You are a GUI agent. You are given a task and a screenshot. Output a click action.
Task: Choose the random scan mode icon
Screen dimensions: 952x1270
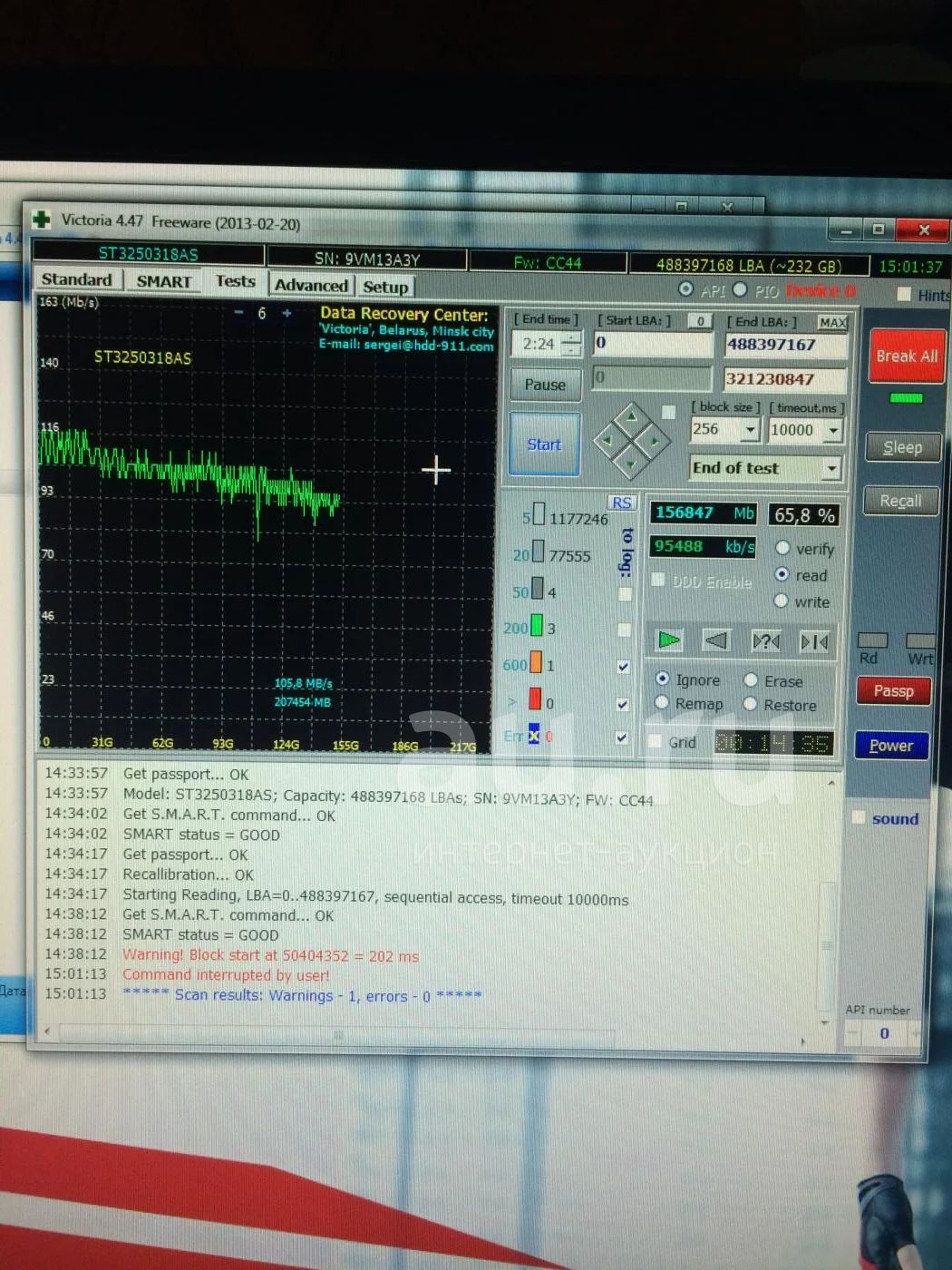tap(766, 642)
